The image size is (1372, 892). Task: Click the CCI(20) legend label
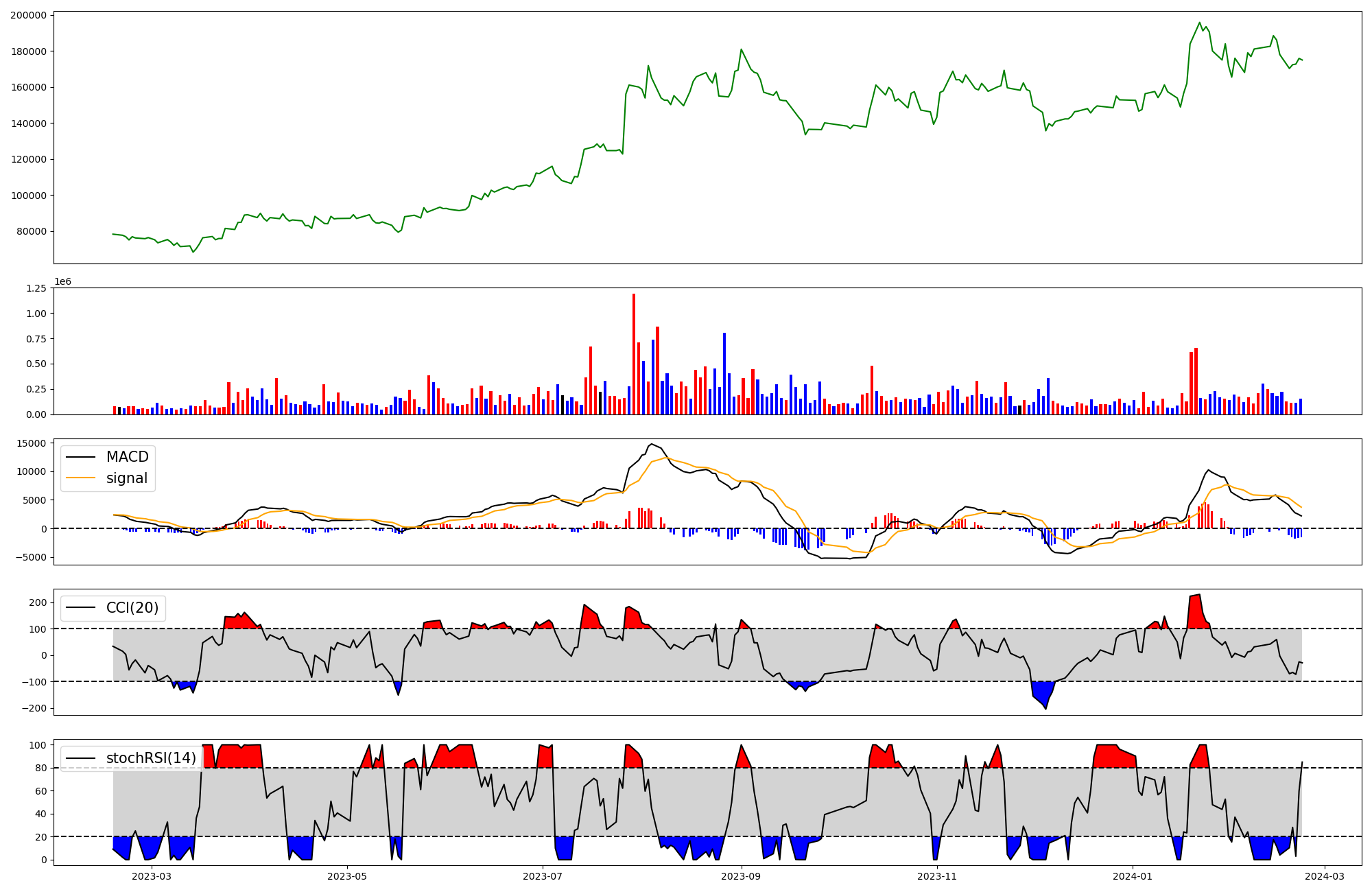point(132,607)
